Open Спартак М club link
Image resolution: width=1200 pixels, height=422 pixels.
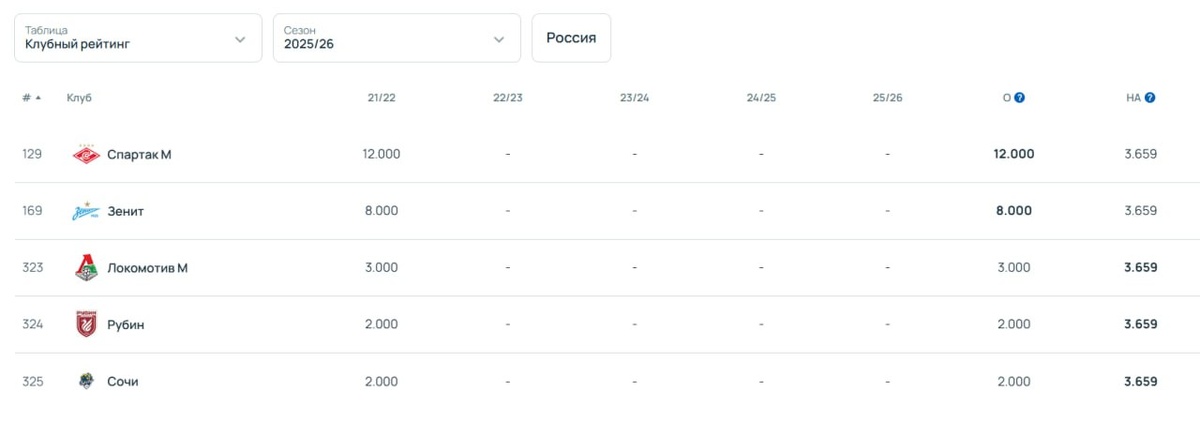coord(139,154)
